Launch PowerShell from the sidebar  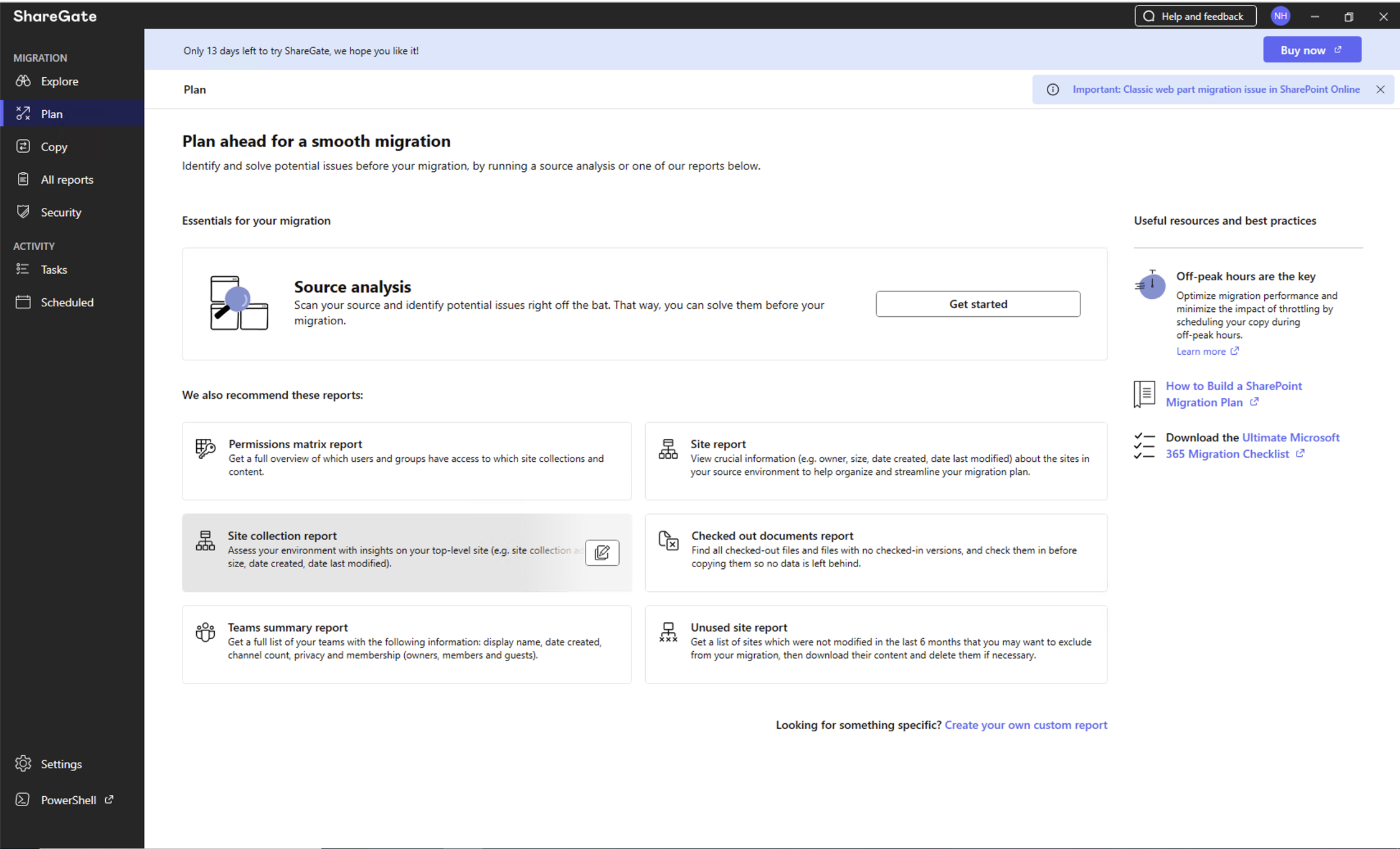72,800
